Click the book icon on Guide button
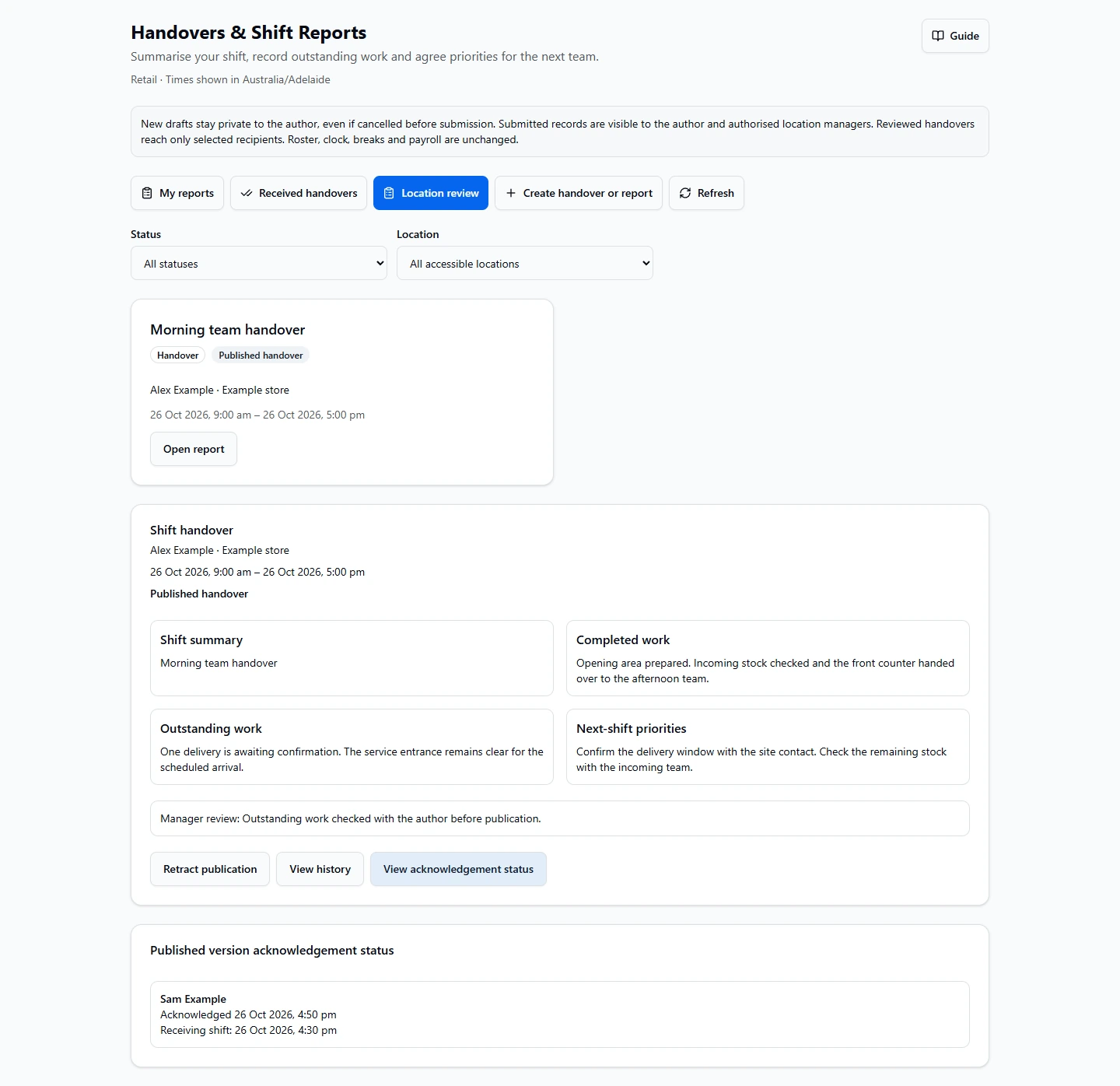The height and width of the screenshot is (1086, 1120). pyautogui.click(x=938, y=36)
